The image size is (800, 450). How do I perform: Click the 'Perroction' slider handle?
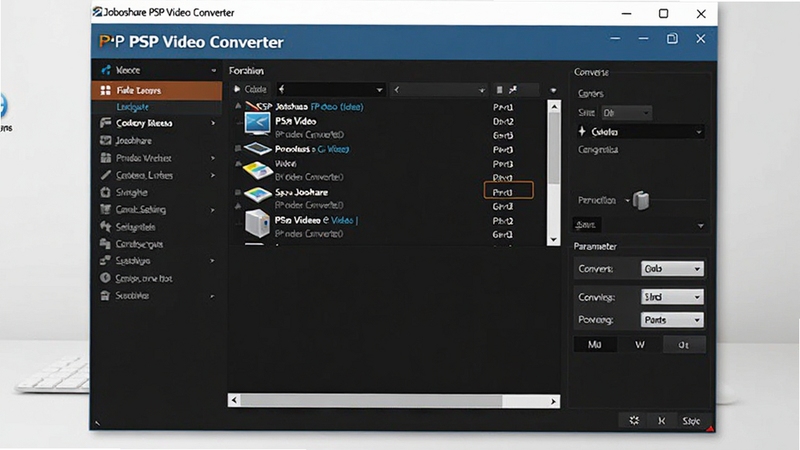click(x=641, y=200)
